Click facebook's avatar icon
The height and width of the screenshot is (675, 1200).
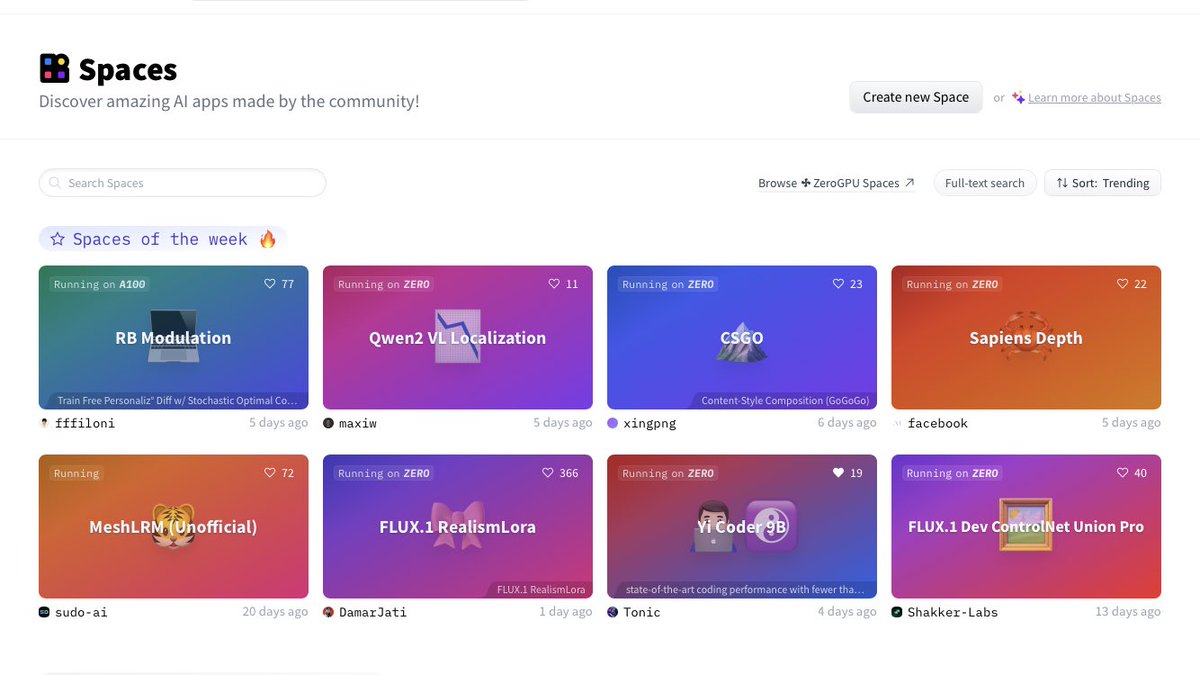pyautogui.click(x=897, y=423)
